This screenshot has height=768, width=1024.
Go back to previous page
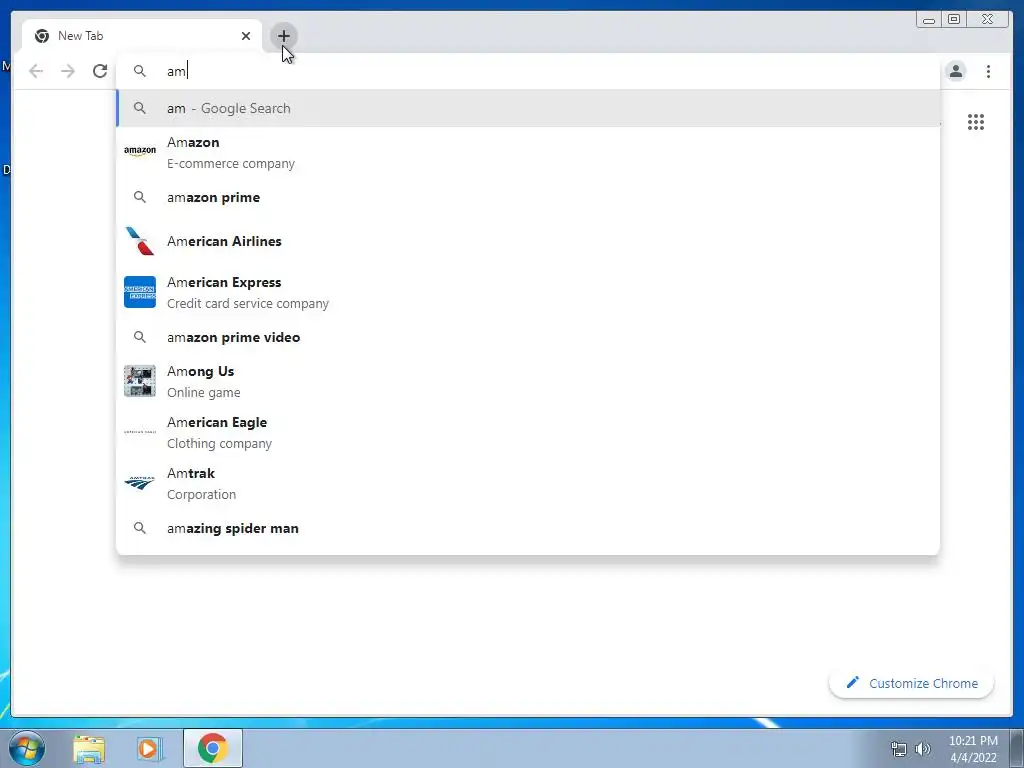click(x=36, y=71)
